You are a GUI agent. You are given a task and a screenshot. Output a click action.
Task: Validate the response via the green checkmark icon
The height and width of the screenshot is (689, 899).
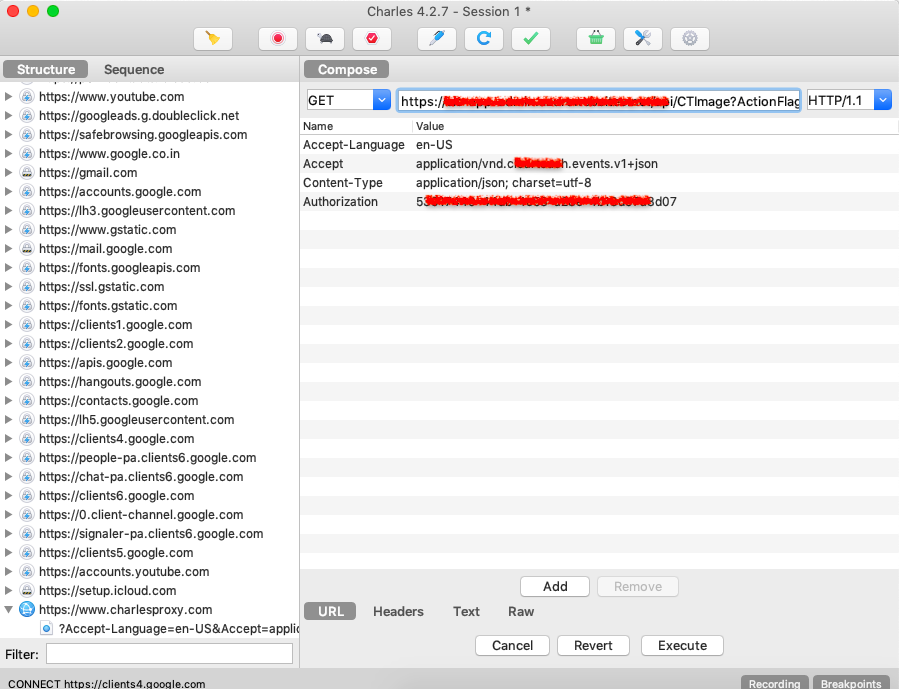pos(530,38)
